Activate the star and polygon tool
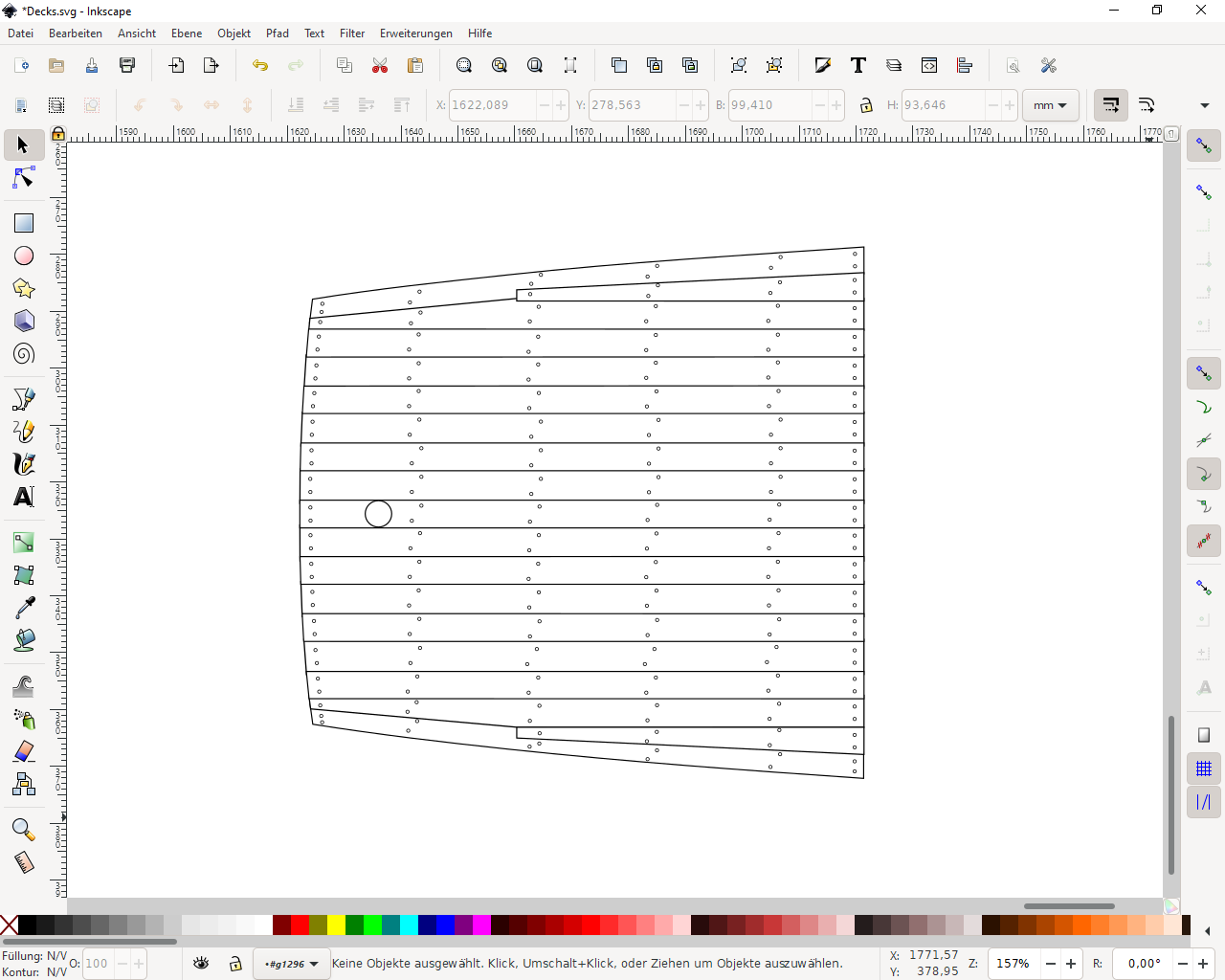The width and height of the screenshot is (1225, 980). click(x=24, y=288)
